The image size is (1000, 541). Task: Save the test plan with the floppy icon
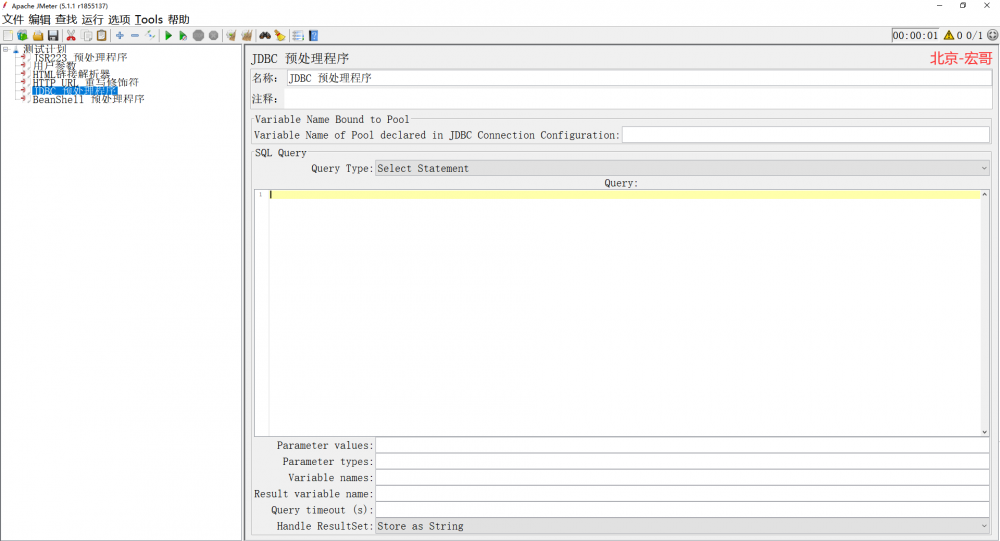(x=53, y=36)
